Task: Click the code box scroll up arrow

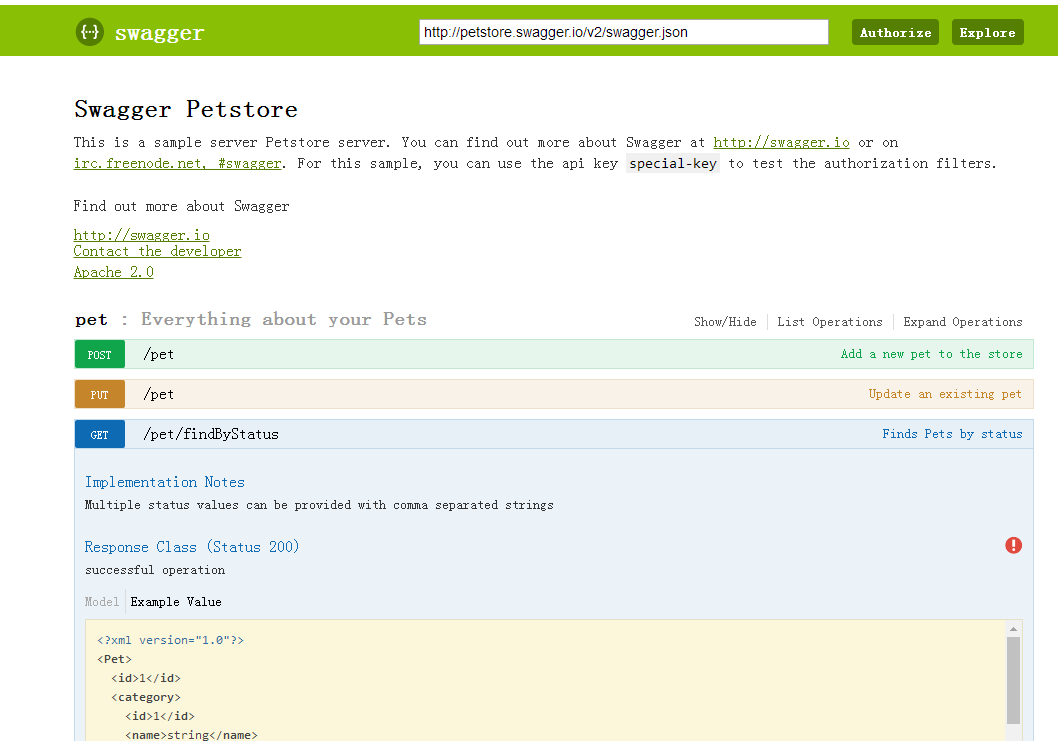Action: pyautogui.click(x=1013, y=628)
